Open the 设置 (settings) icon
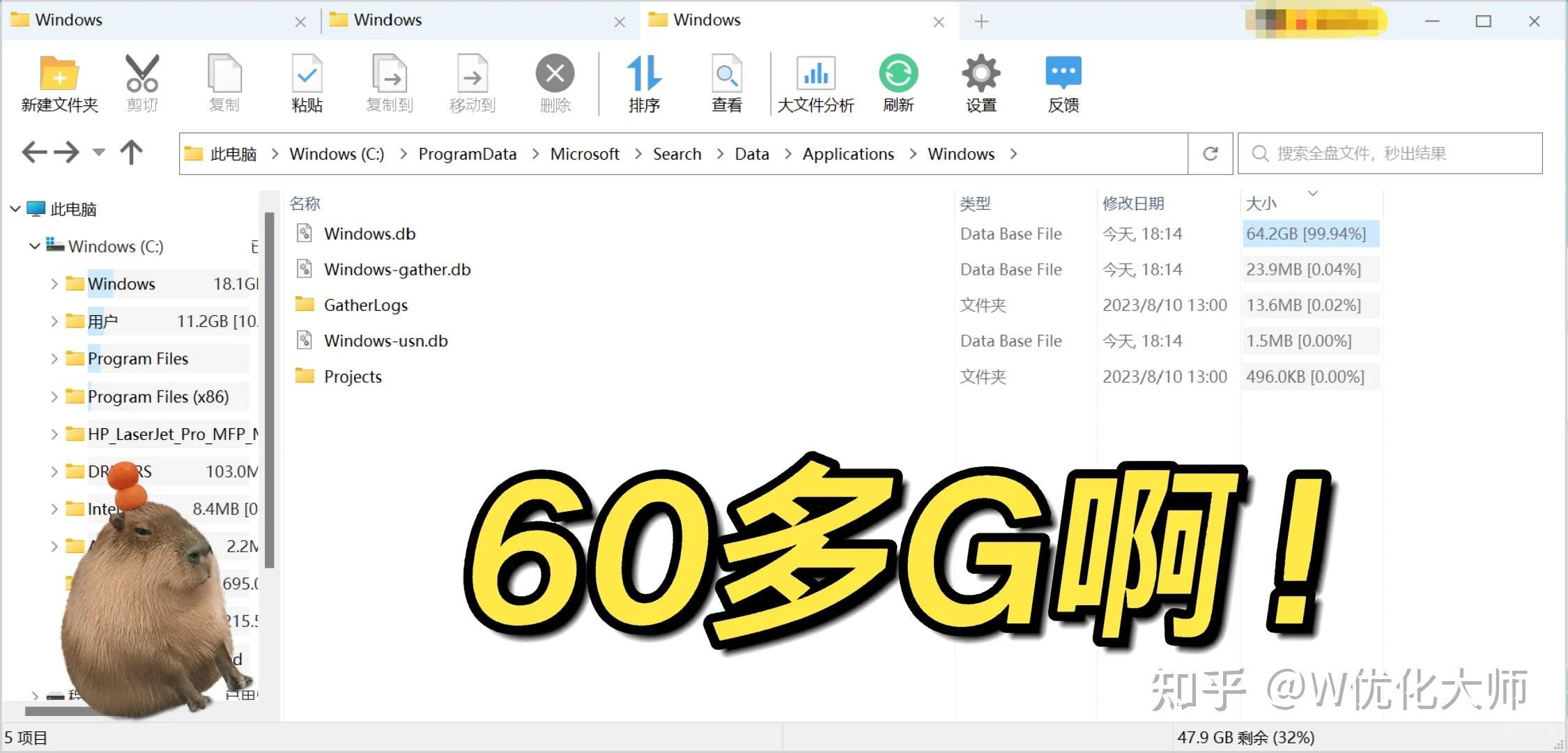The image size is (1568, 753). pos(980,82)
